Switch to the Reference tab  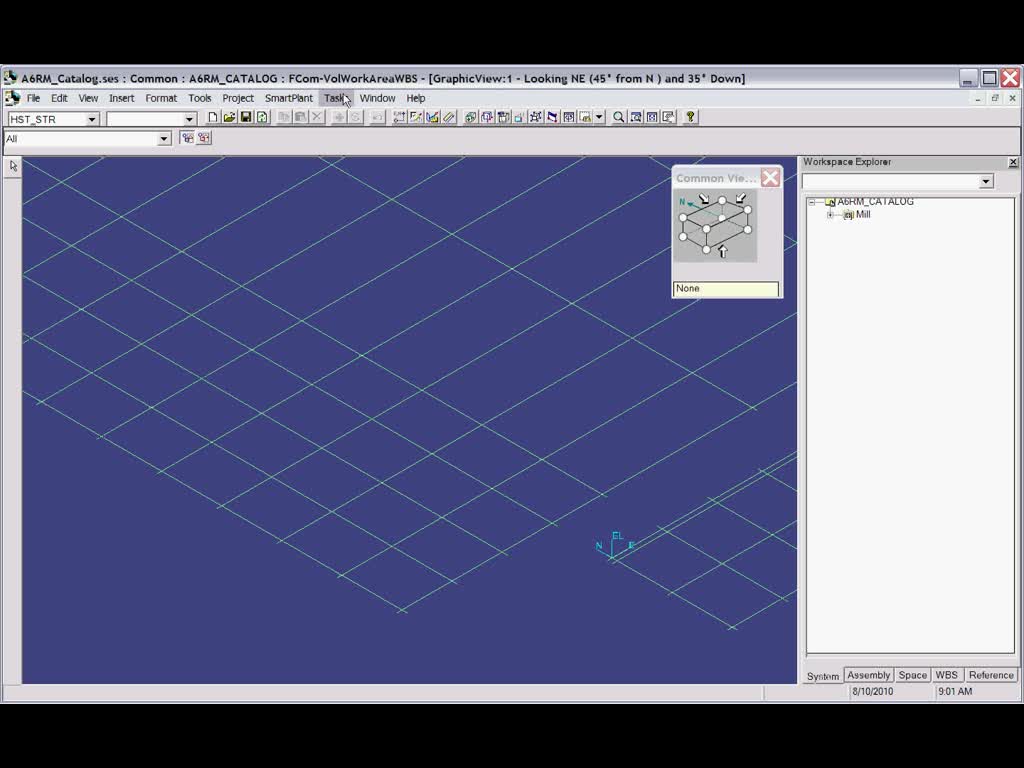(991, 675)
